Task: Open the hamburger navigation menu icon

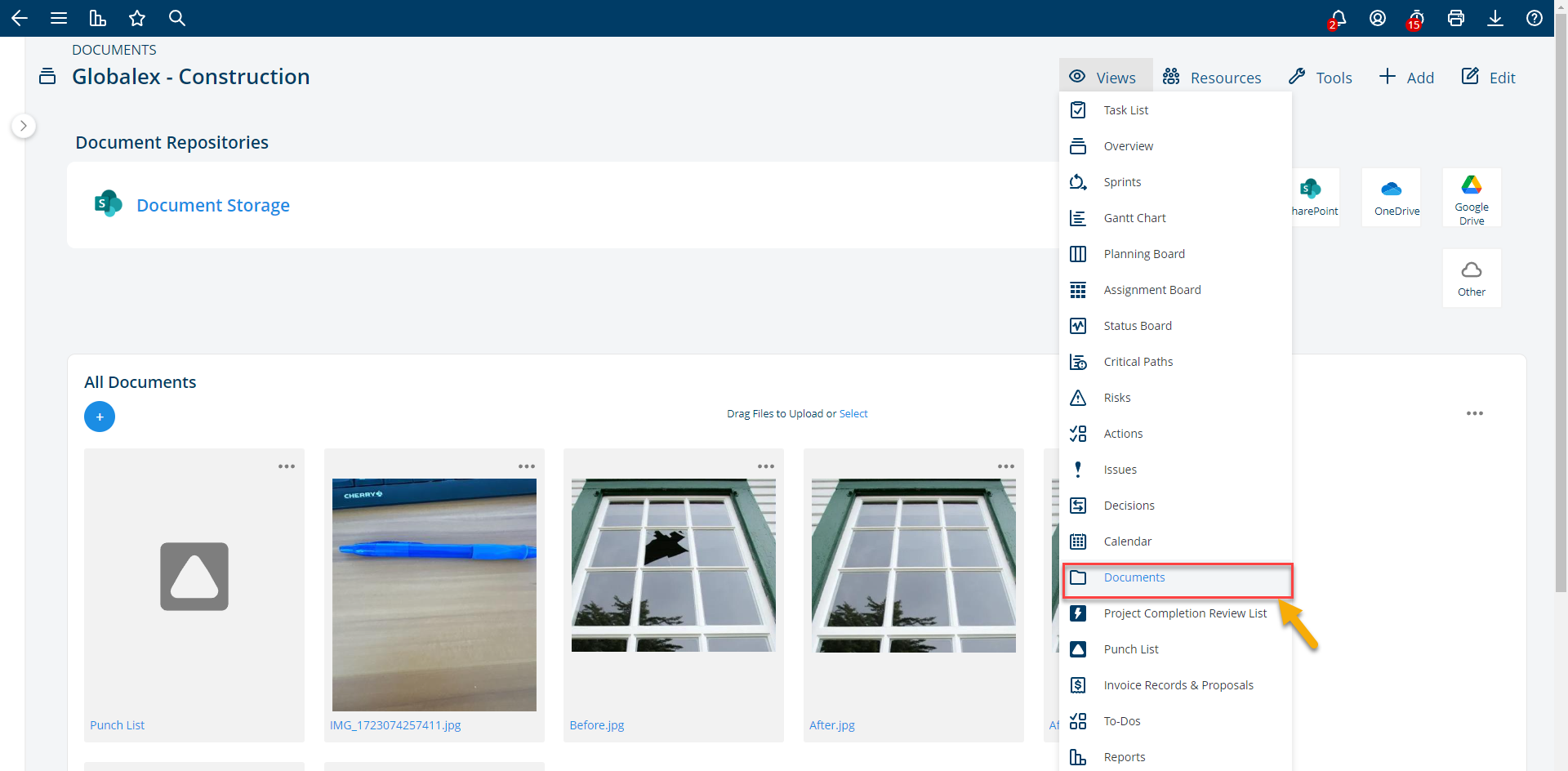Action: tap(59, 18)
